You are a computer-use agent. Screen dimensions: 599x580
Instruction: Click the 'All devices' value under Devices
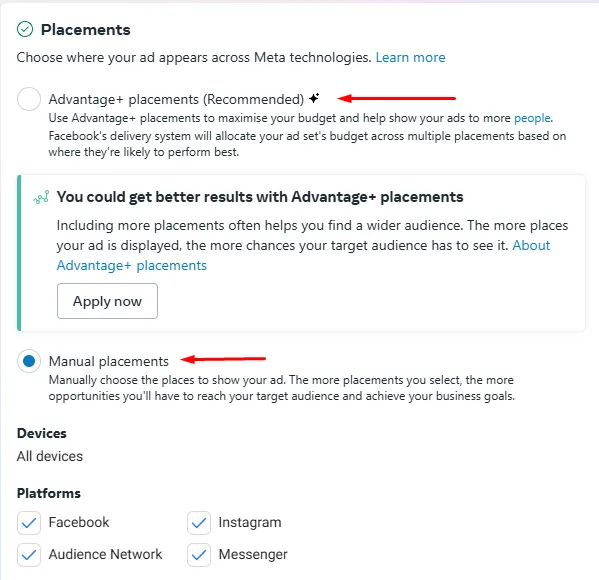[x=50, y=456]
